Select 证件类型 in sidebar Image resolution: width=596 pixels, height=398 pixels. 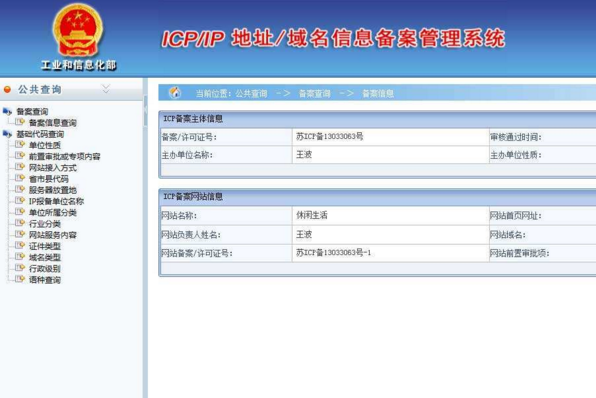[x=45, y=246]
